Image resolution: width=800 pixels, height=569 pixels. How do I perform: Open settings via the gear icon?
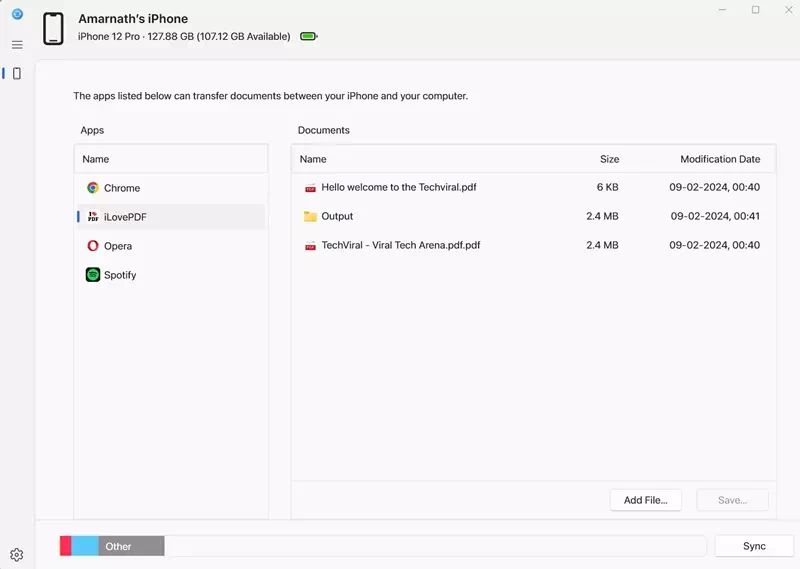17,554
